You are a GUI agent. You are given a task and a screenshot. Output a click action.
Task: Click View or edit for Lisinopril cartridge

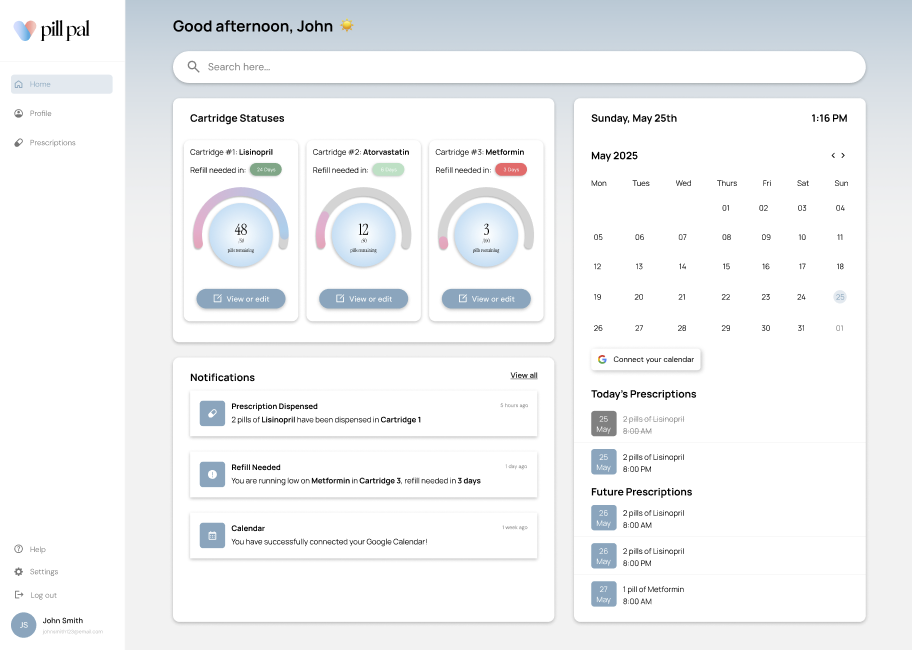241,299
